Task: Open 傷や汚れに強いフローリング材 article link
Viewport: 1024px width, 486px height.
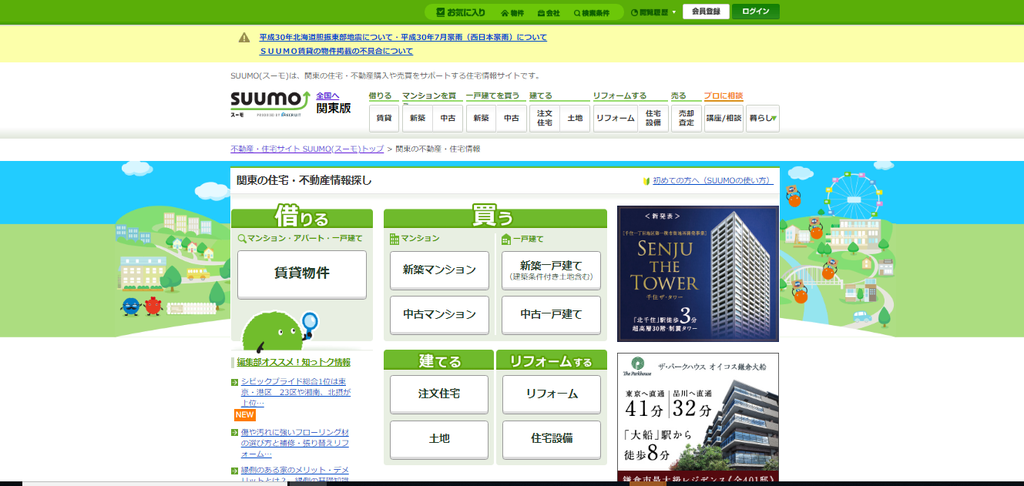Action: 295,443
